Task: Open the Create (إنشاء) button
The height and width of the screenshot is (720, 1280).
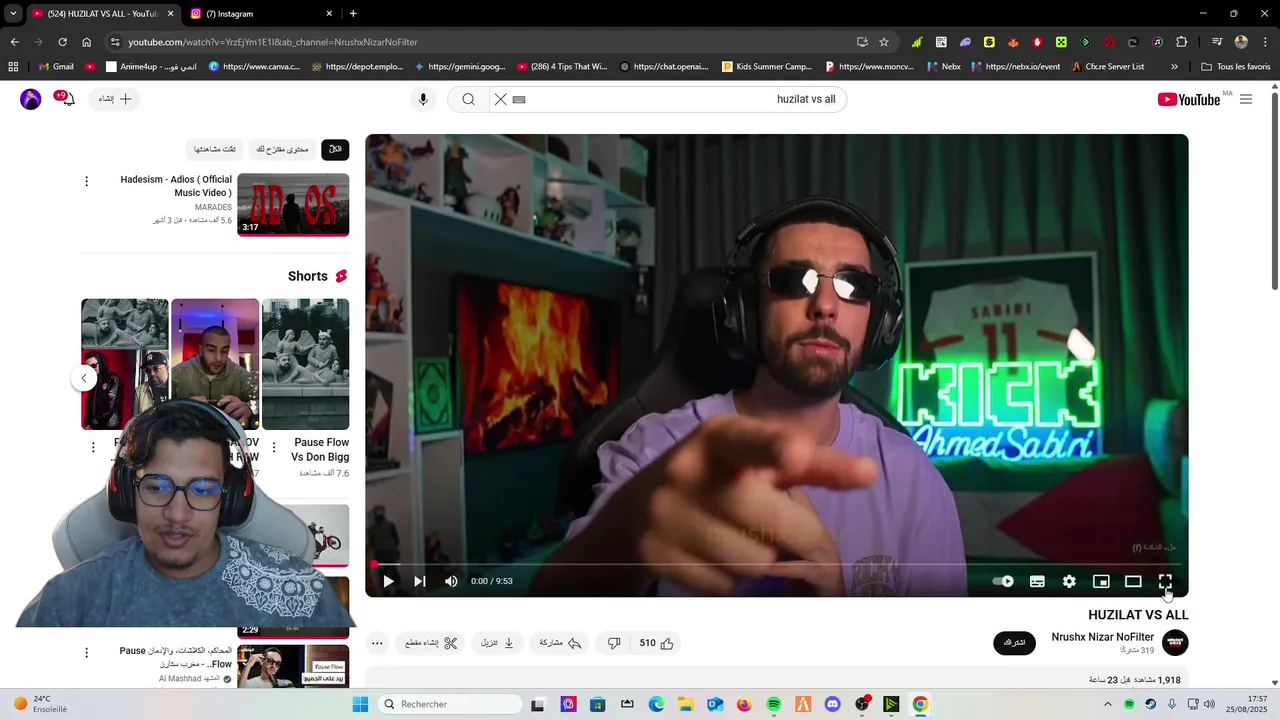Action: [114, 99]
